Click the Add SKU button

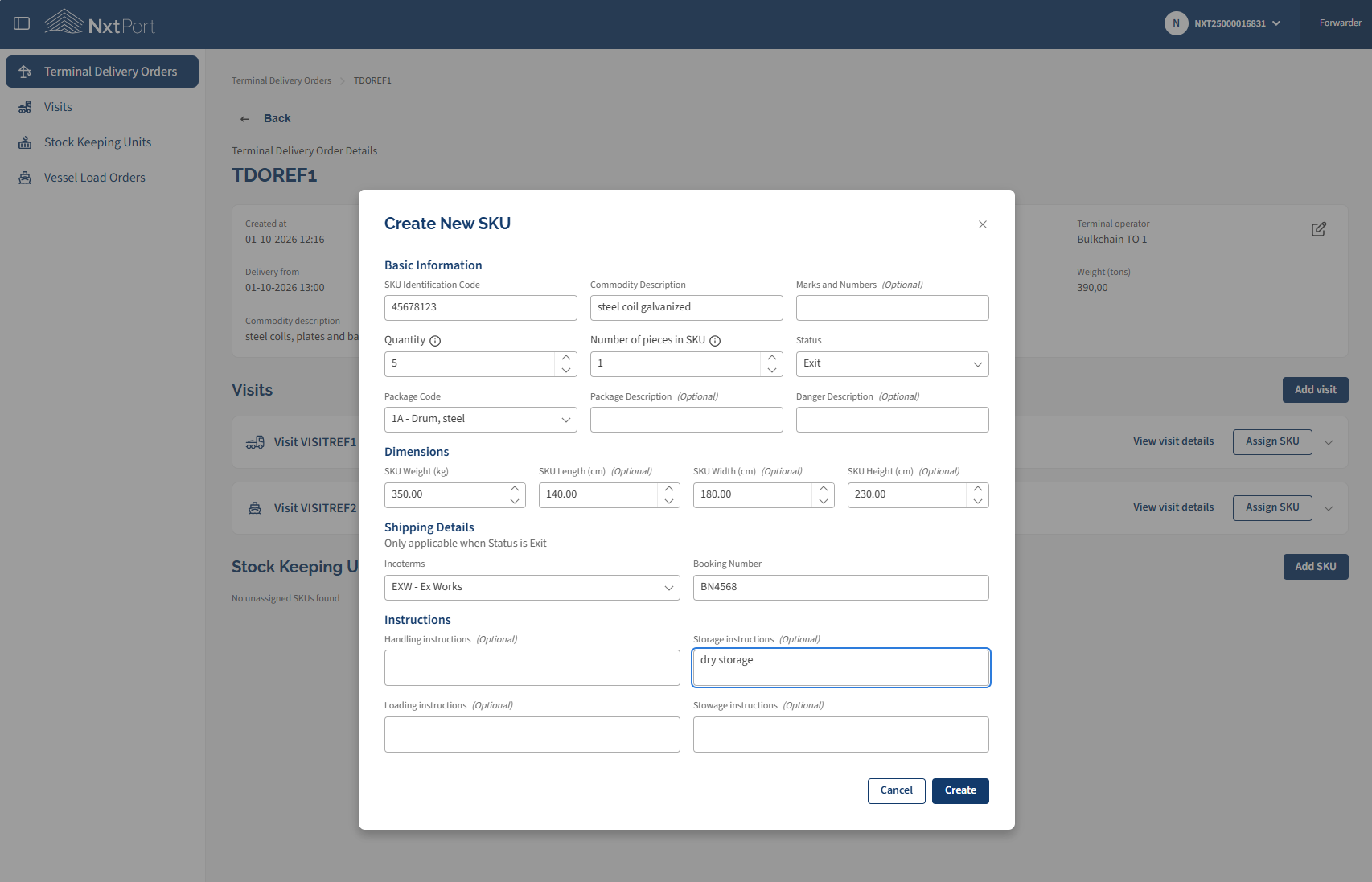1316,567
